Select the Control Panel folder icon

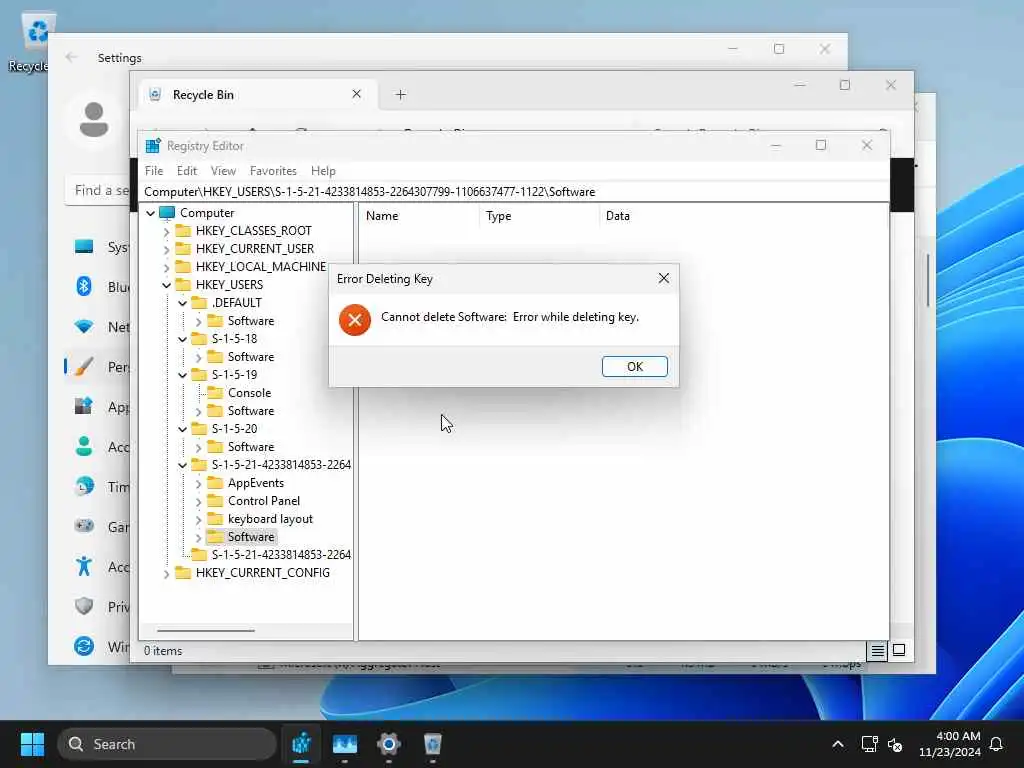click(x=215, y=501)
